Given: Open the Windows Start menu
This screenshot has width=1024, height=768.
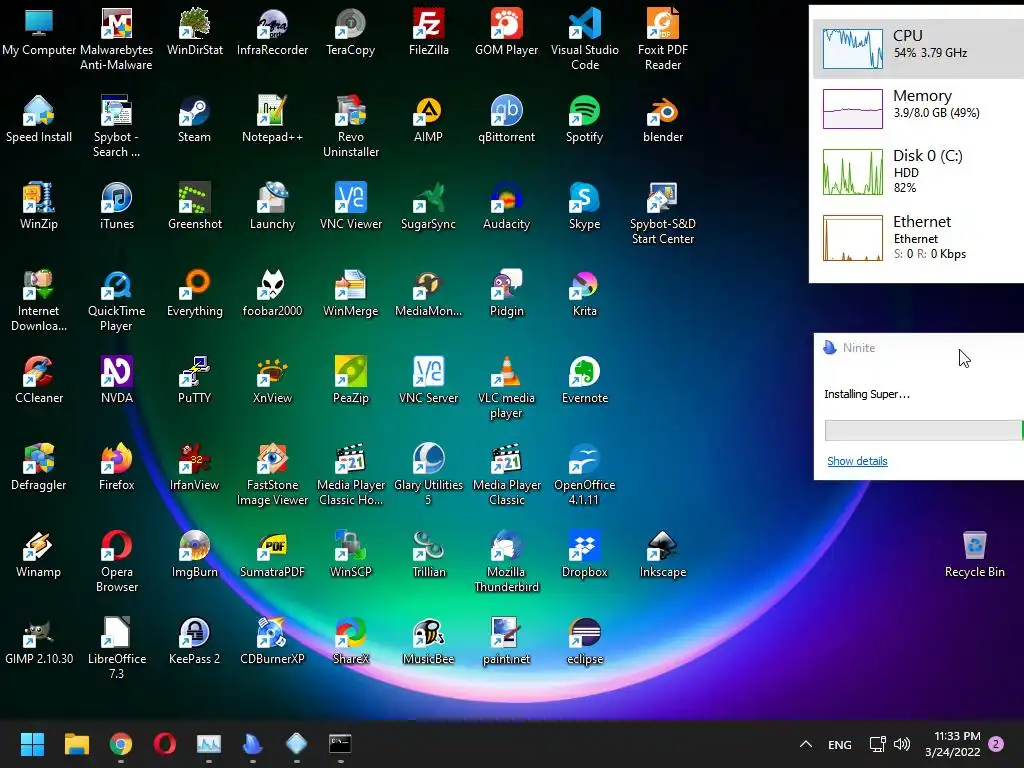Looking at the screenshot, I should pos(32,744).
